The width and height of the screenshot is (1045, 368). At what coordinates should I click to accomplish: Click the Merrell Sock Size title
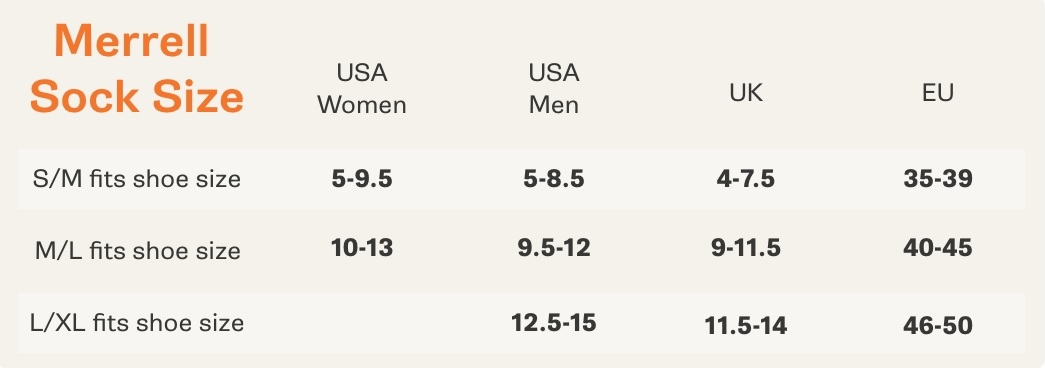[137, 68]
